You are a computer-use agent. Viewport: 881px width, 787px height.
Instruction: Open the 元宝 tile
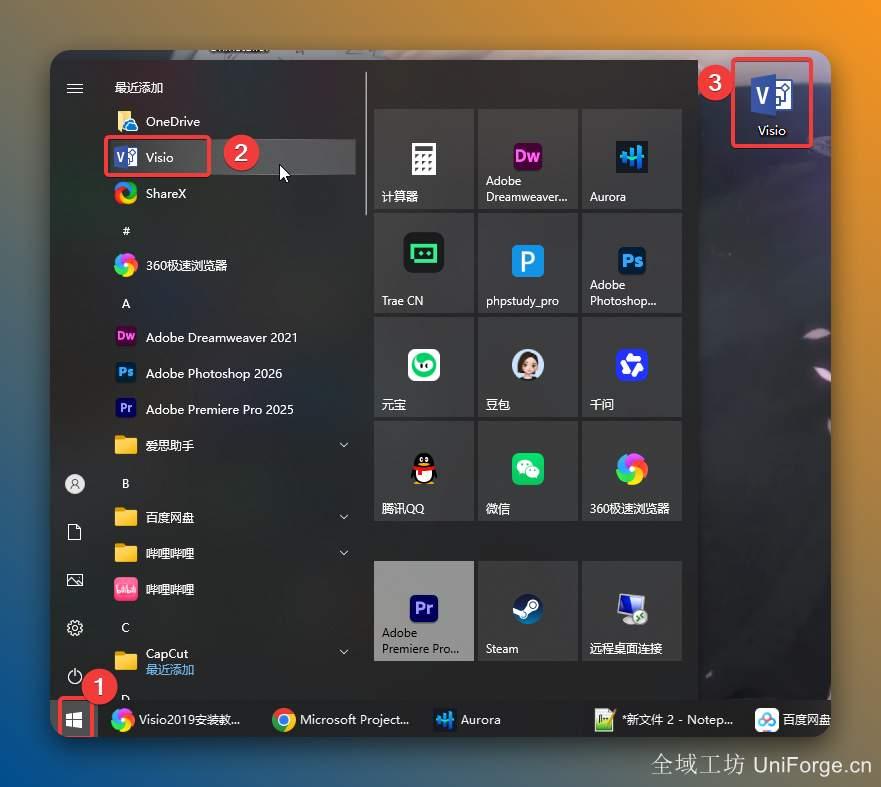pos(424,367)
